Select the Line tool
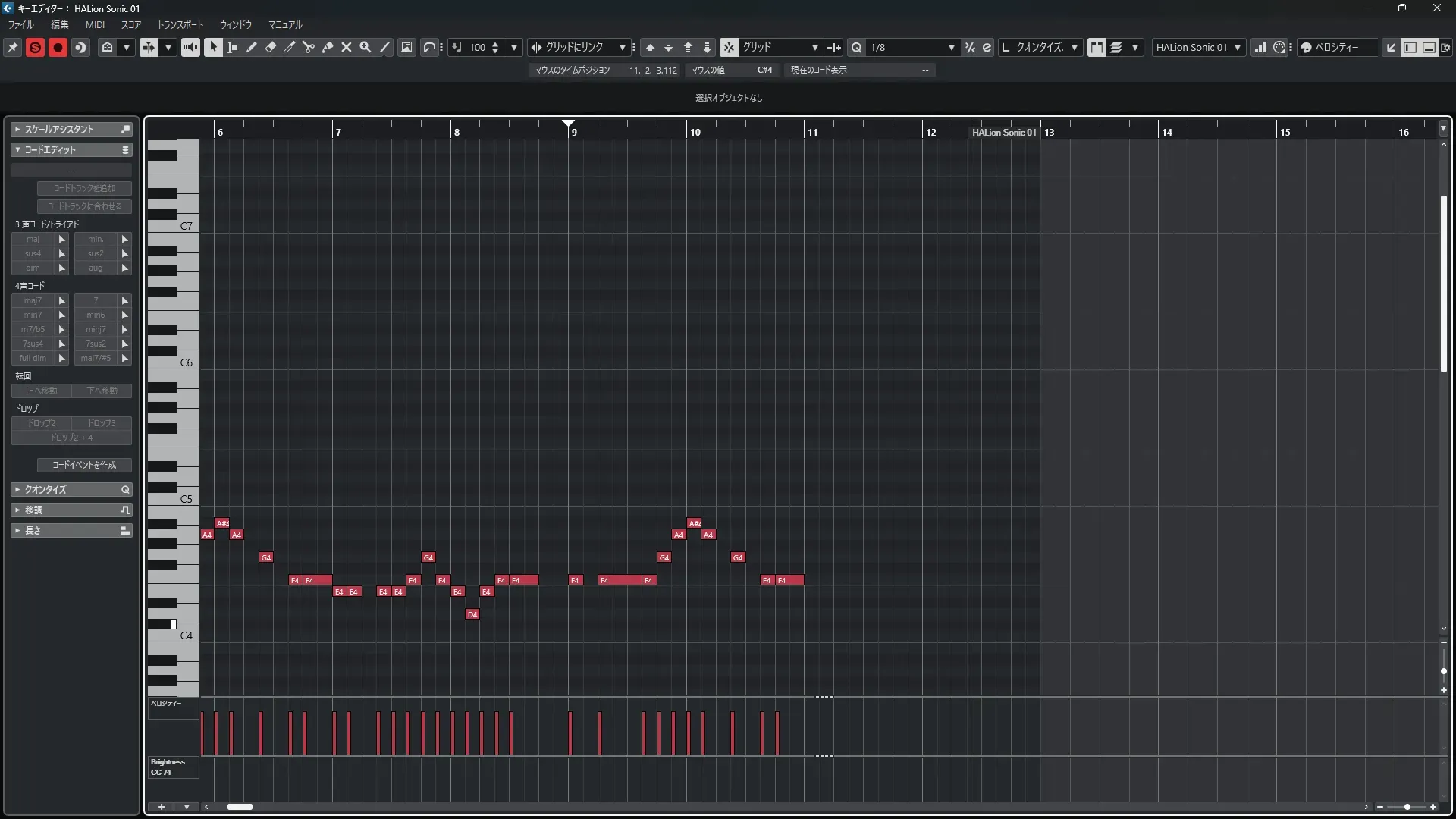The image size is (1456, 819). pos(384,47)
